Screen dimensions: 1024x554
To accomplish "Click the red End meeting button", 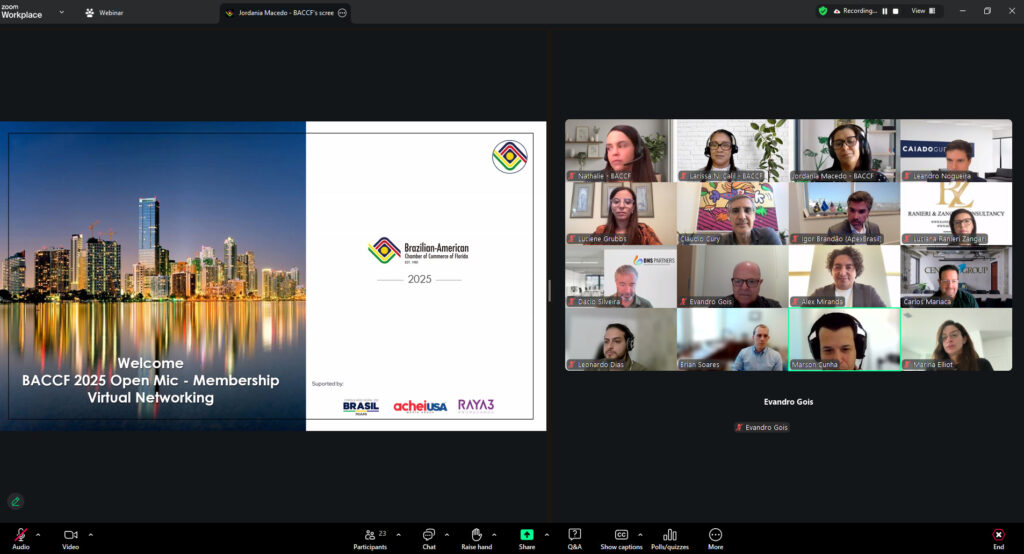I will (998, 535).
